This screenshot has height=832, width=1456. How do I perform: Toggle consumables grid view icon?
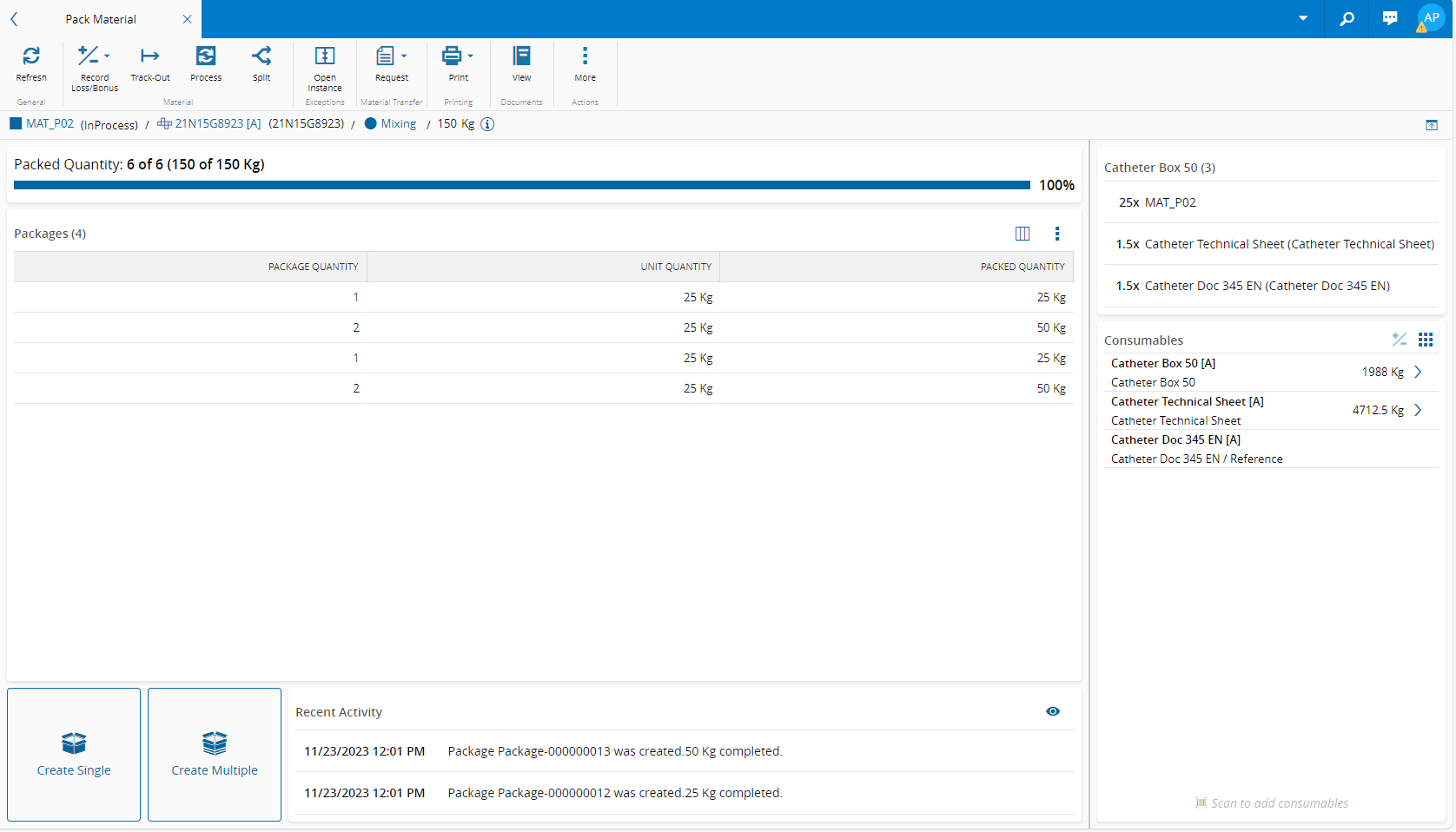coord(1426,340)
